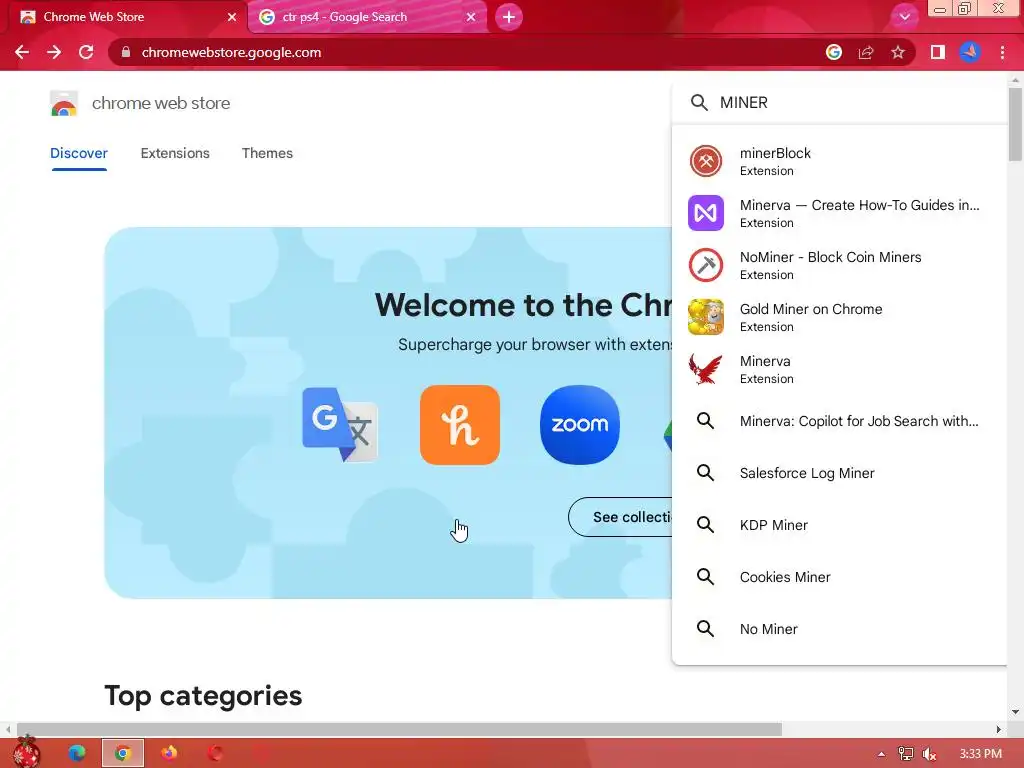This screenshot has width=1024, height=768.
Task: Search for Salesforce Log Miner
Action: click(840, 473)
